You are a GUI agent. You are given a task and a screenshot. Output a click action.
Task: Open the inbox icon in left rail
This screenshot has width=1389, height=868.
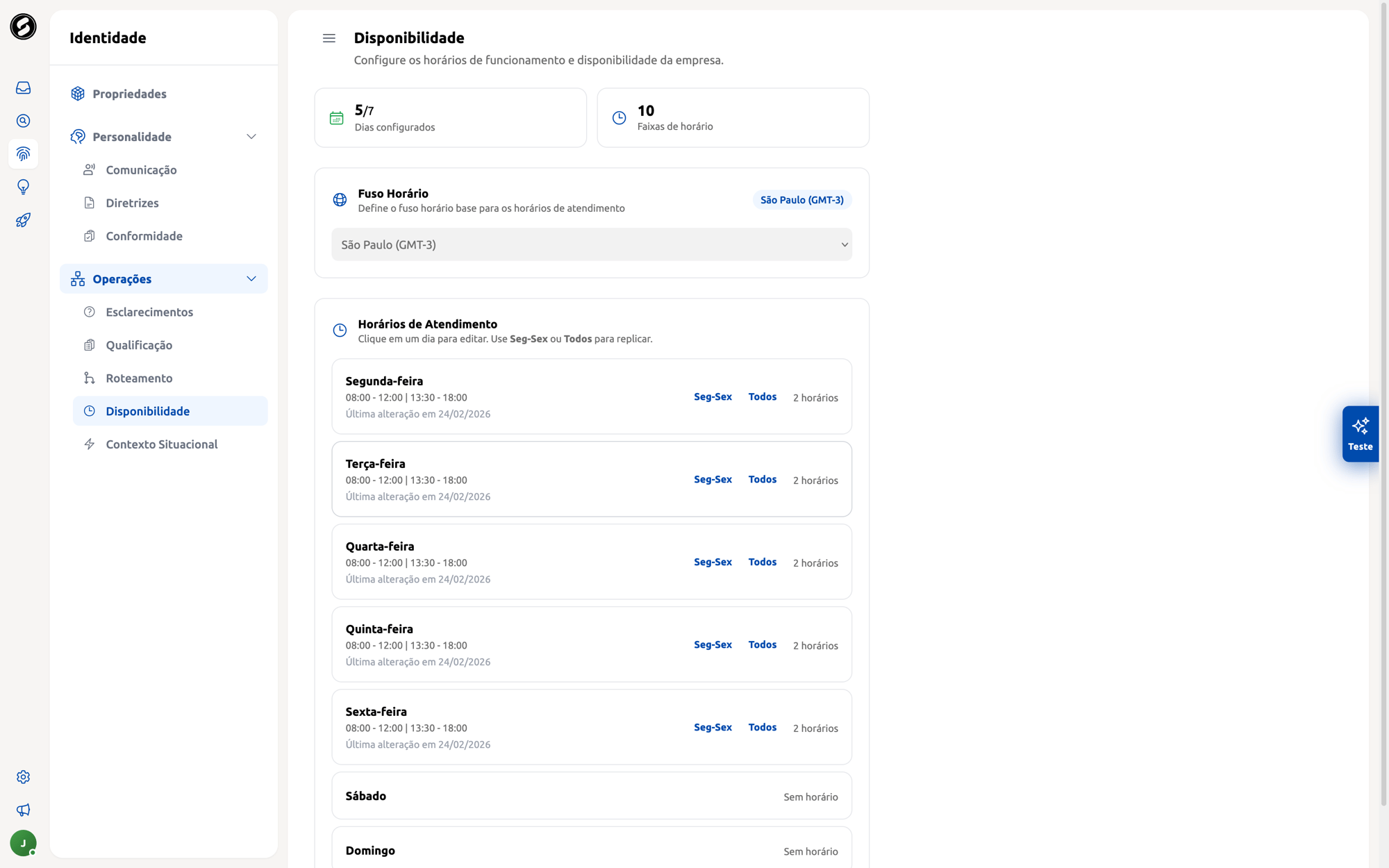23,87
